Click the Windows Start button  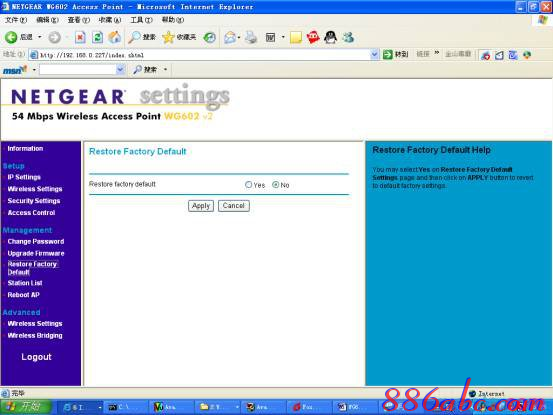25,407
